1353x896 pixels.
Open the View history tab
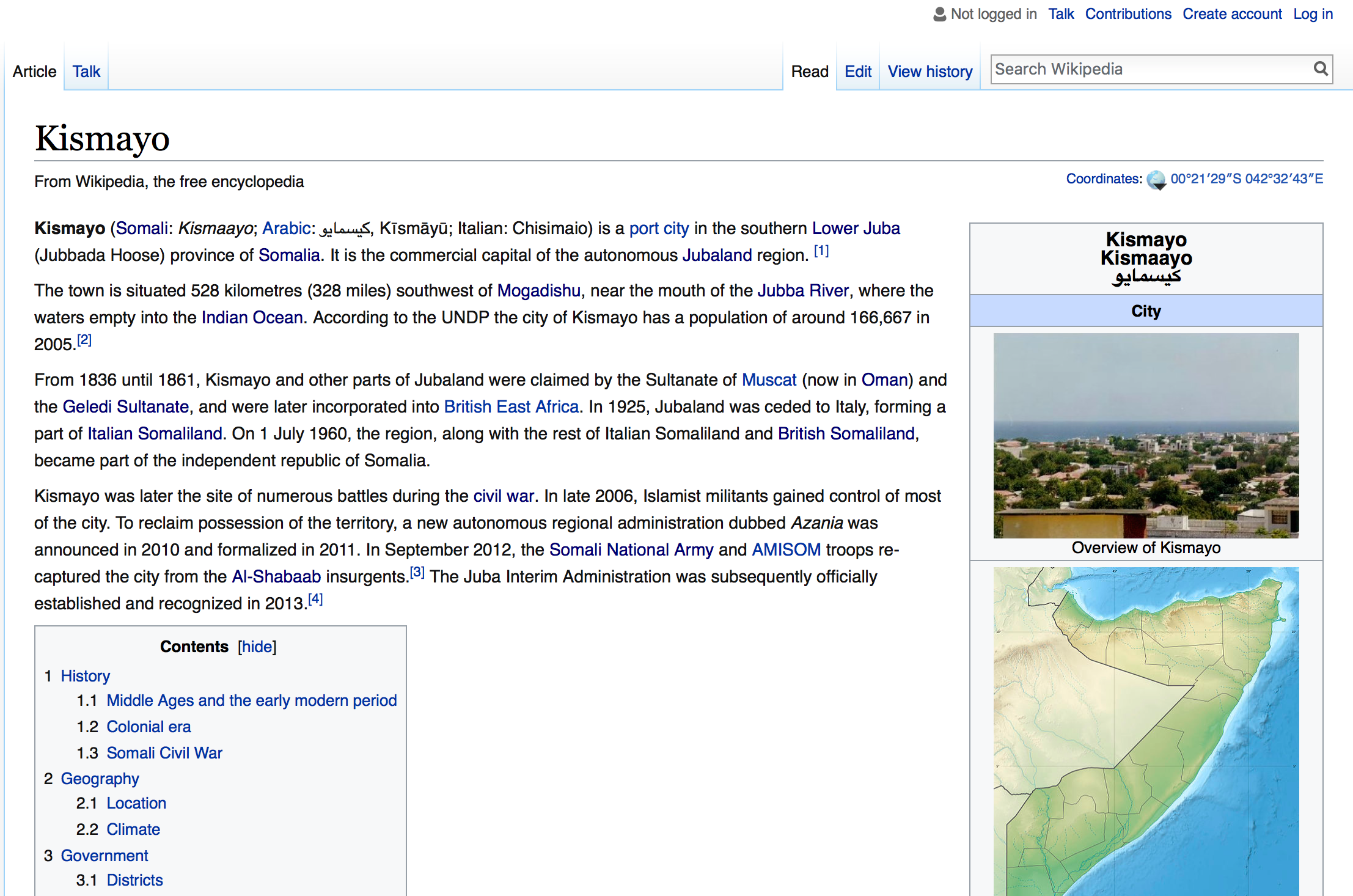coord(930,72)
